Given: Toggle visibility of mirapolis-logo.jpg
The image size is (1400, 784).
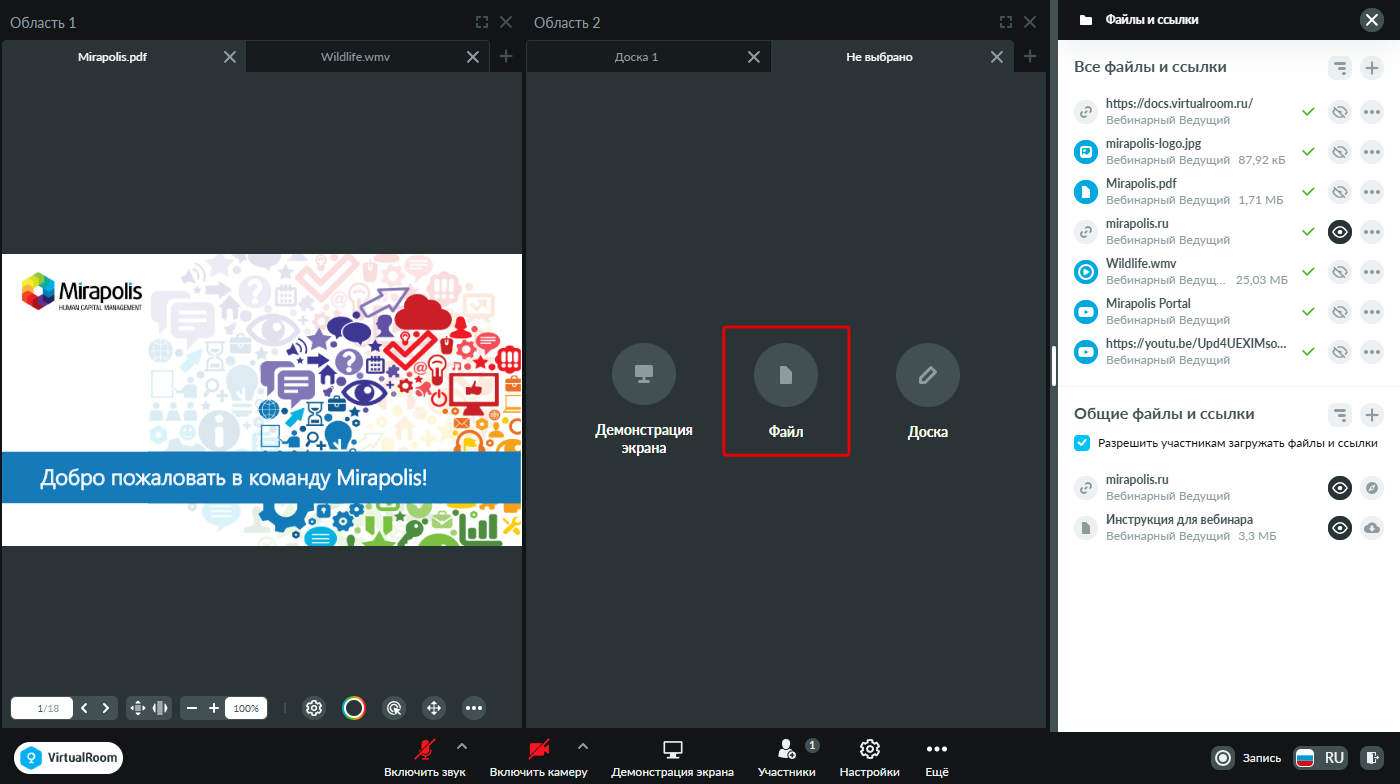Looking at the screenshot, I should pos(1340,152).
